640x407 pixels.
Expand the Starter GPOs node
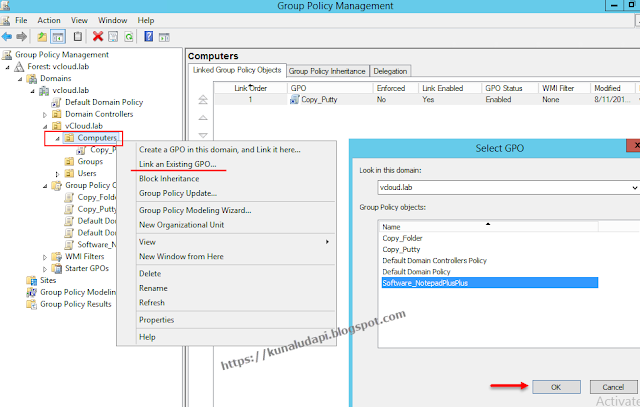45,269
